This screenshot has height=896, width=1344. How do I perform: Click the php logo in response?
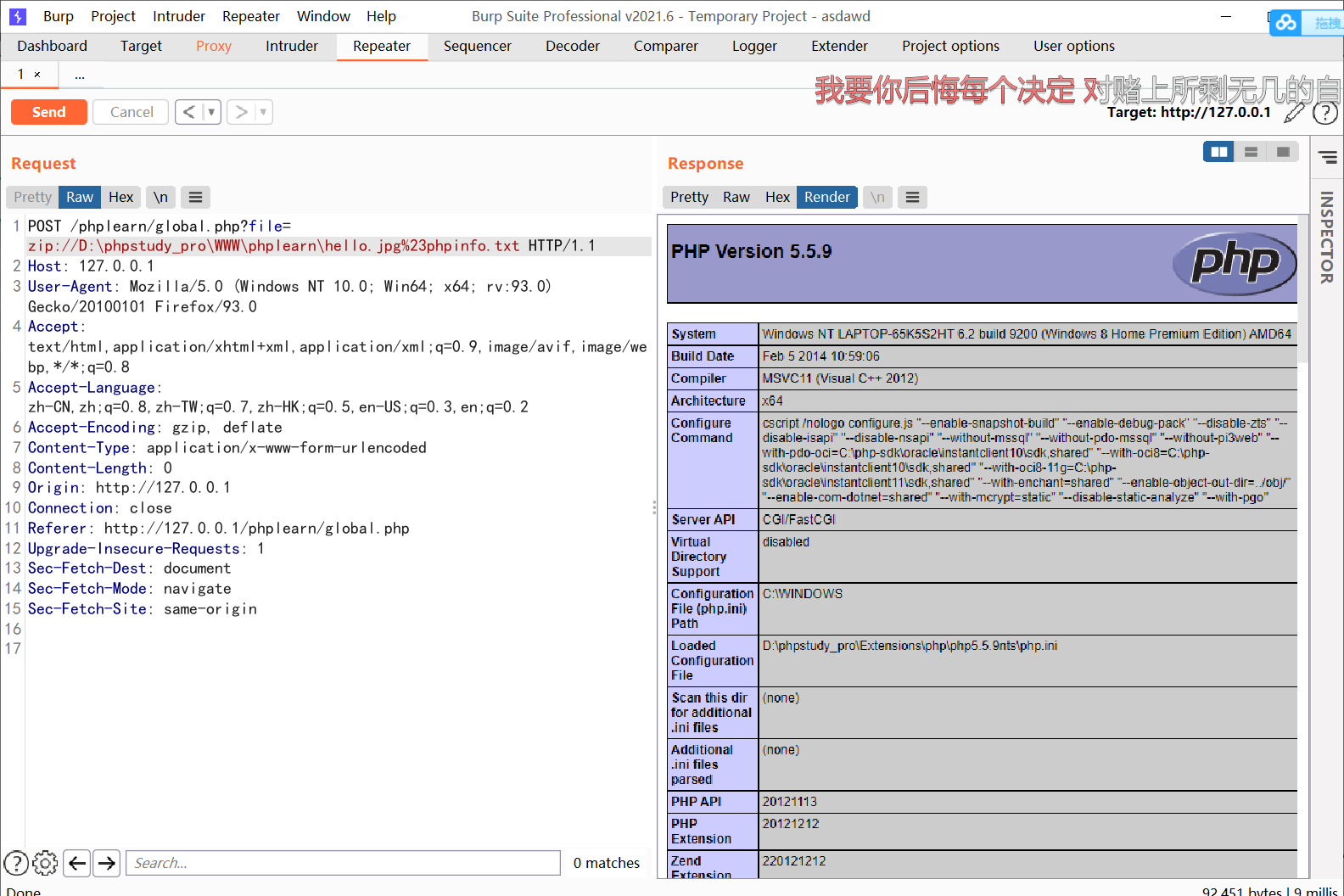click(x=1235, y=263)
